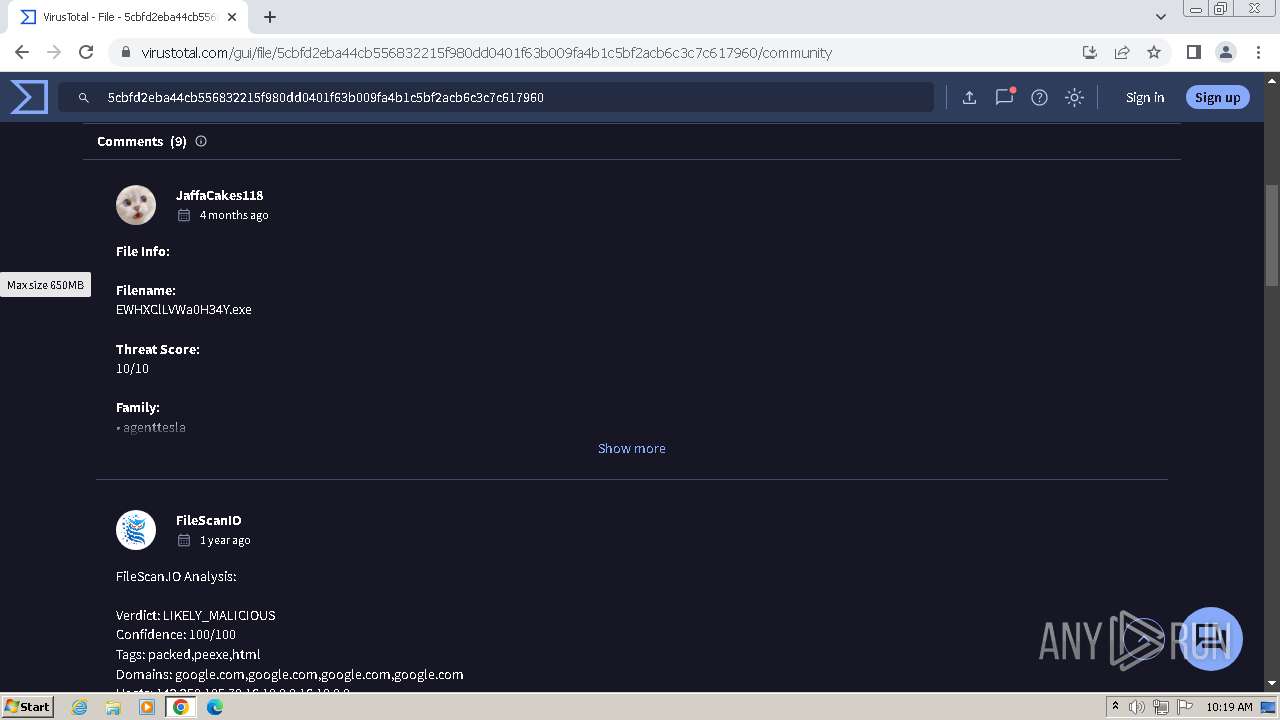Viewport: 1280px width, 720px height.
Task: Select the VirusTotal File tab
Action: [129, 17]
